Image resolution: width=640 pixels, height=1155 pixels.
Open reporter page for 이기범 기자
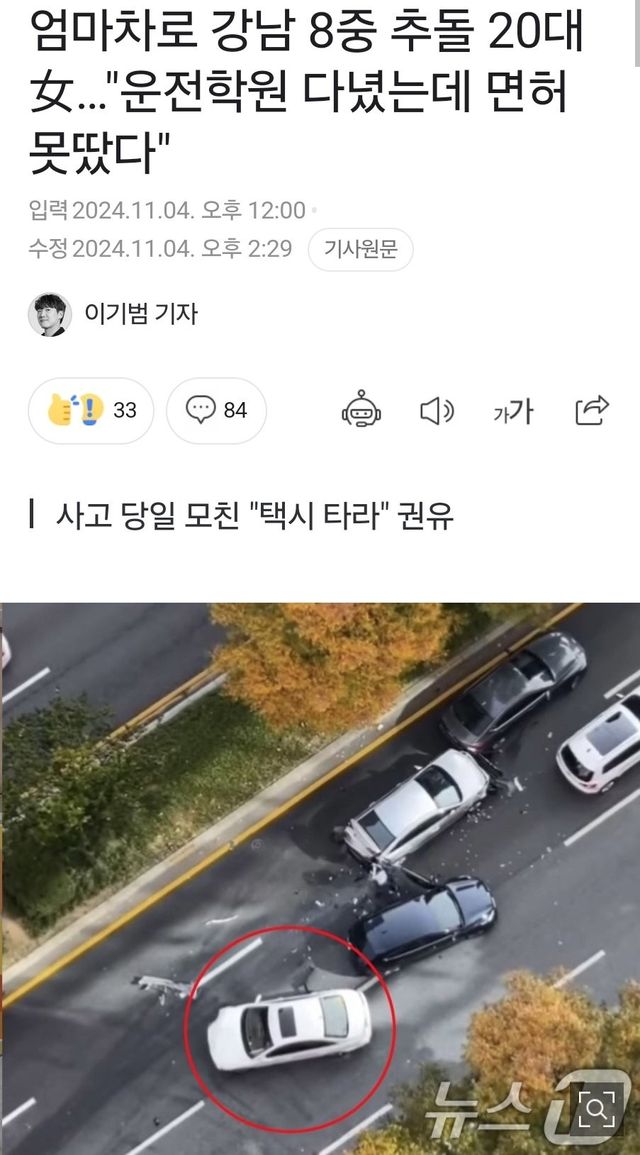point(141,315)
